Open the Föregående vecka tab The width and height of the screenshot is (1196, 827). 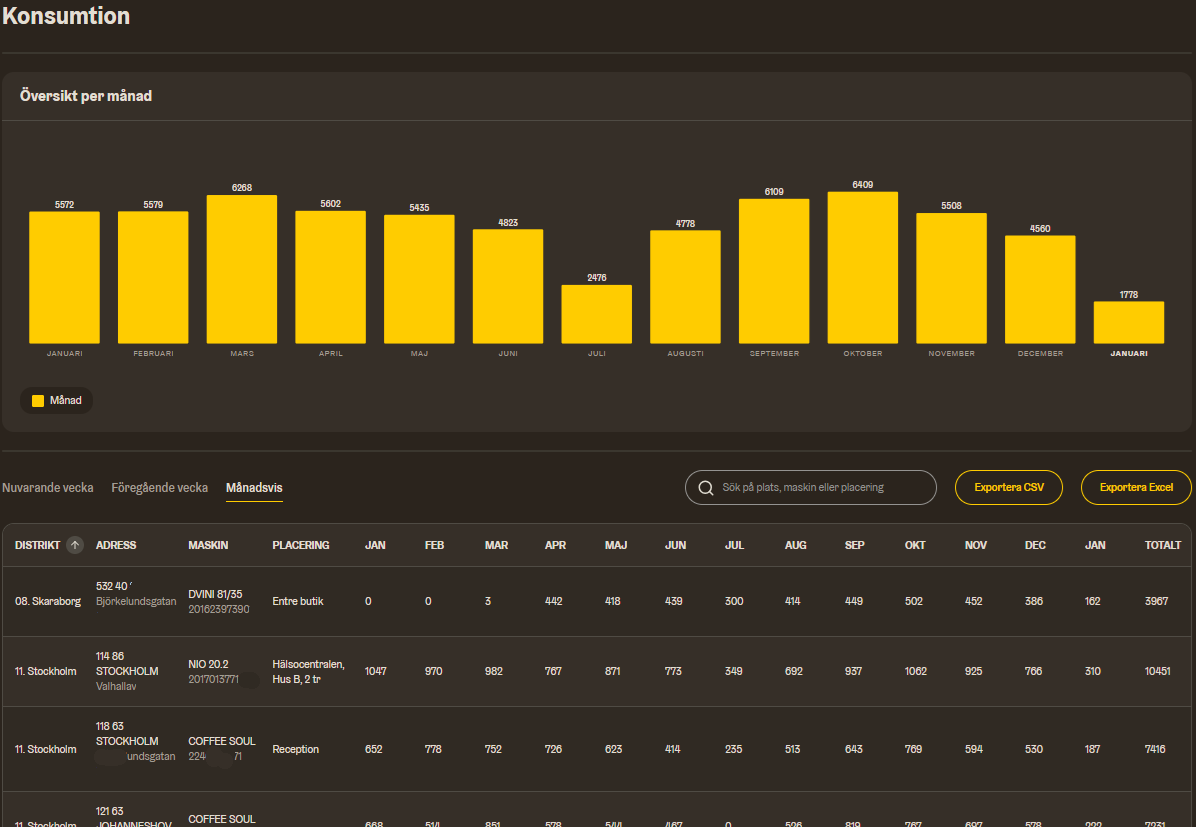click(x=160, y=488)
